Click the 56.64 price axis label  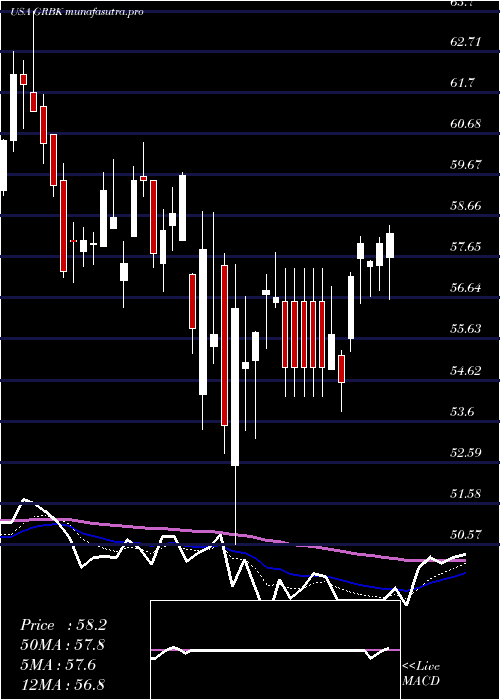[467, 287]
